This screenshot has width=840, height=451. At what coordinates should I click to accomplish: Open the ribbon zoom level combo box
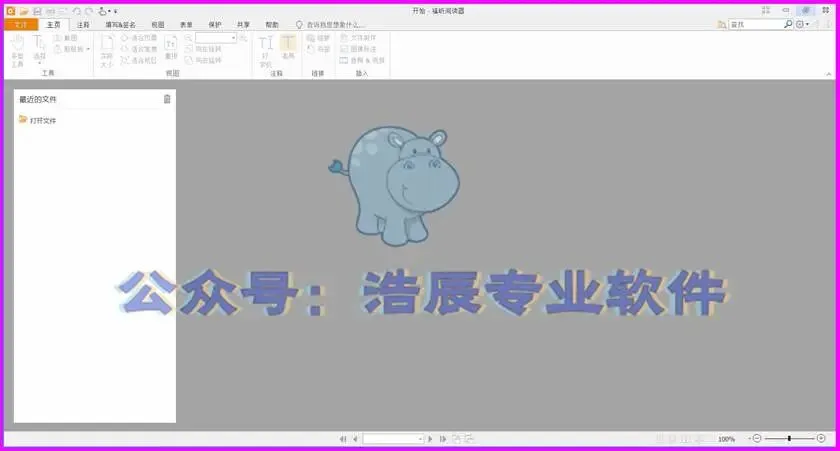tap(216, 38)
